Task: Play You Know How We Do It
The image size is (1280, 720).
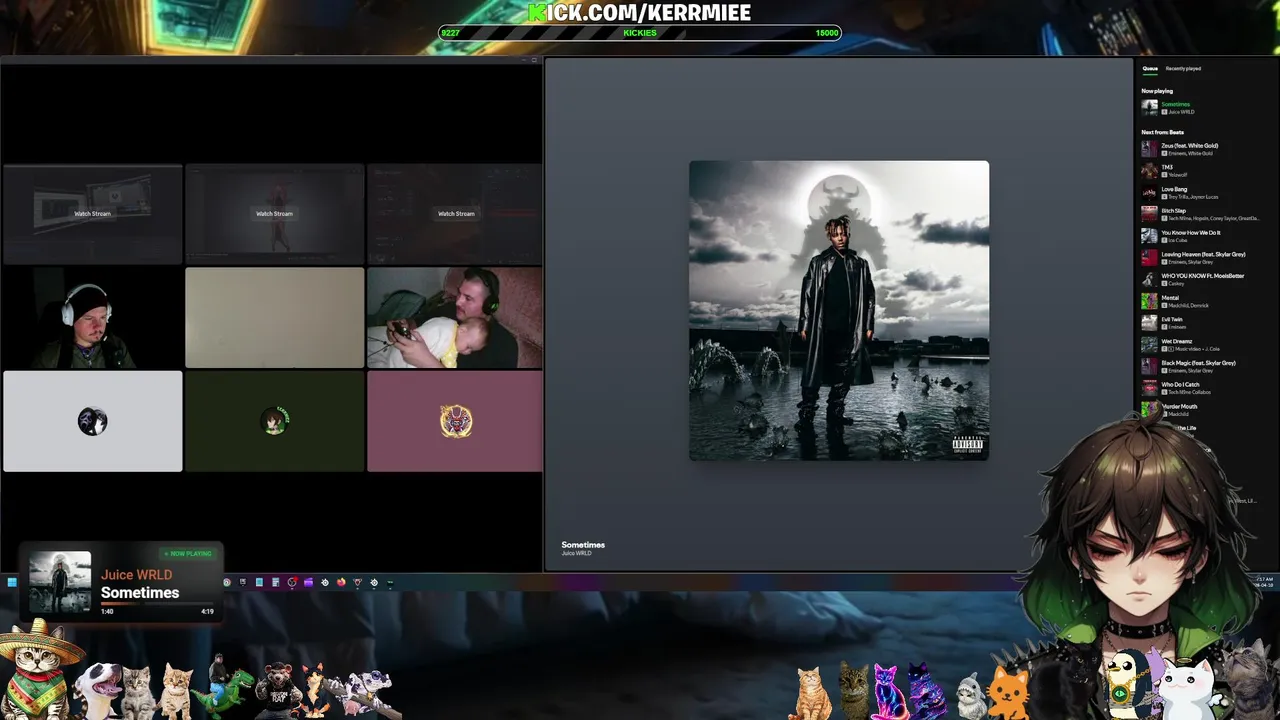Action: pyautogui.click(x=1200, y=236)
